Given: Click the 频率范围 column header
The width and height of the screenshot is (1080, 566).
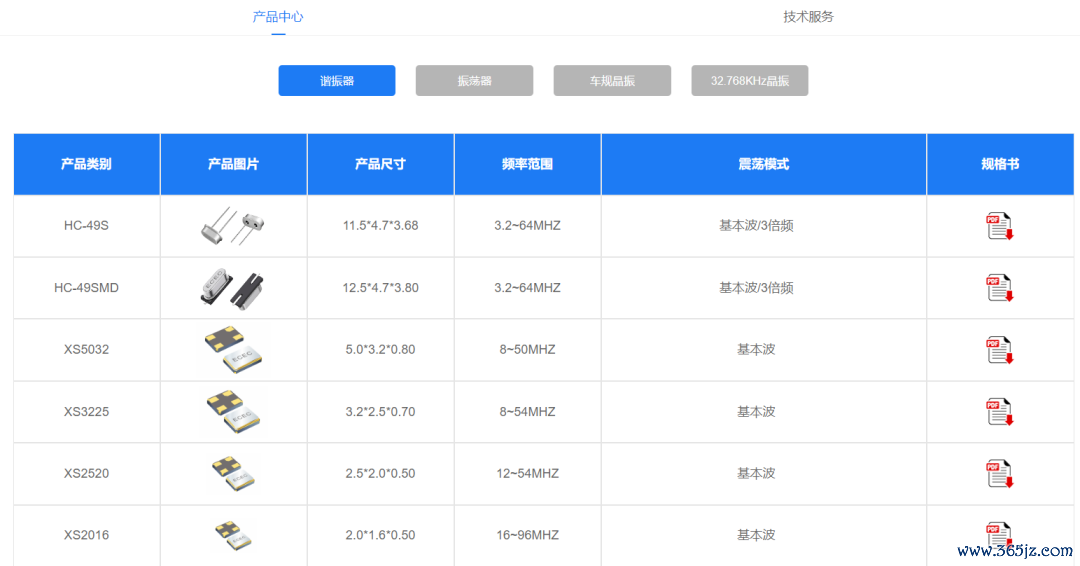Looking at the screenshot, I should pos(527,164).
